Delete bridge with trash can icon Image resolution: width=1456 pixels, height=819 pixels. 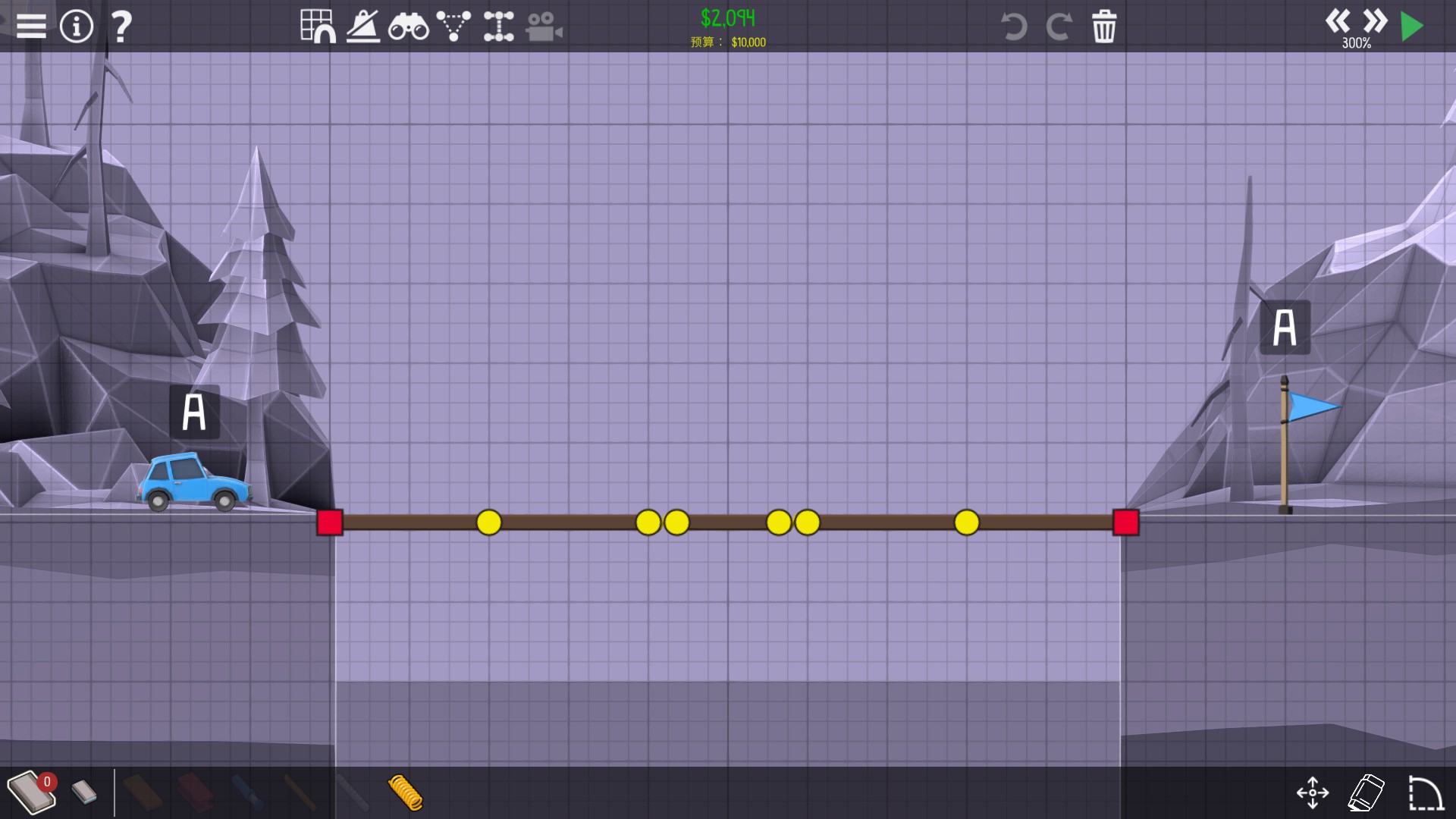1104,27
